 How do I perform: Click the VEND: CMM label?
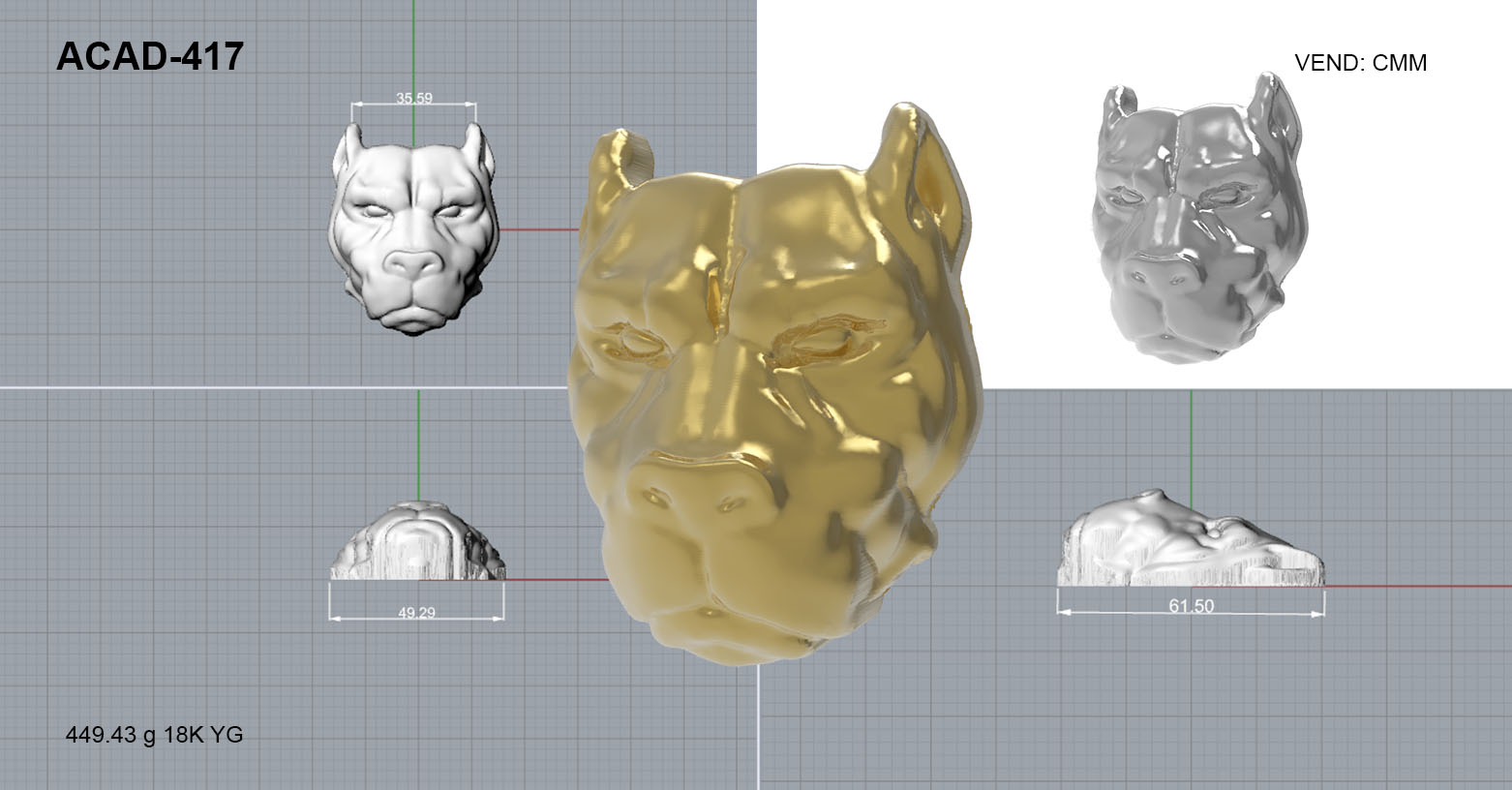[1360, 63]
